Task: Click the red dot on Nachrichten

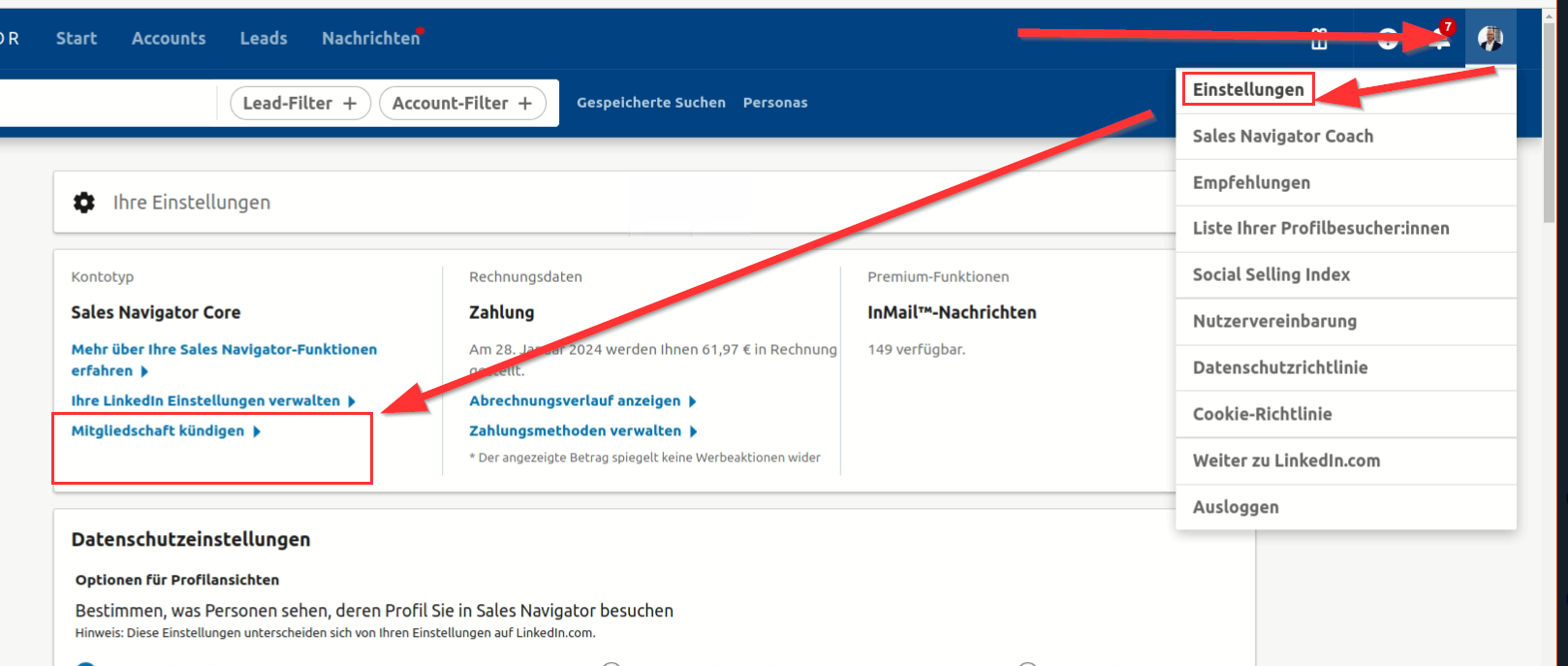Action: coord(421,30)
